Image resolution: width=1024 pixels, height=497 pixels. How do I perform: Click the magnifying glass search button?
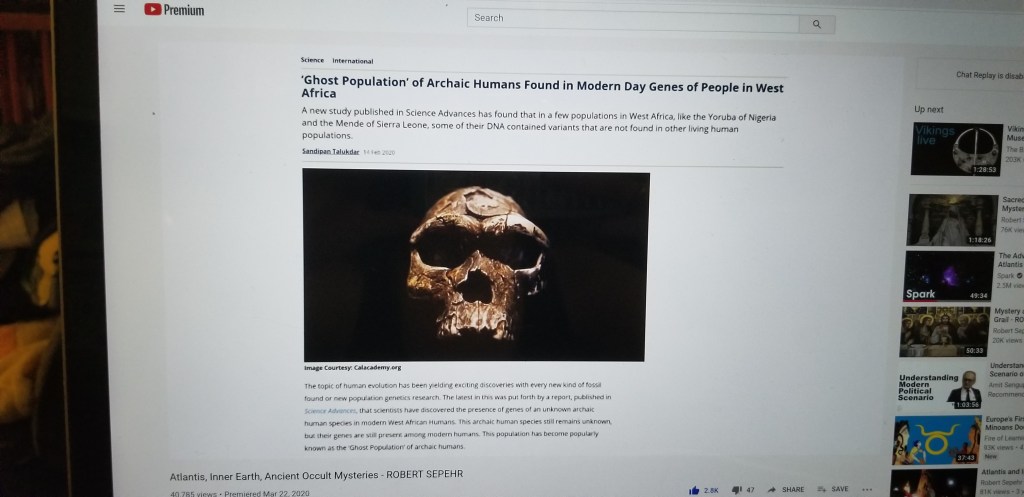(x=817, y=24)
